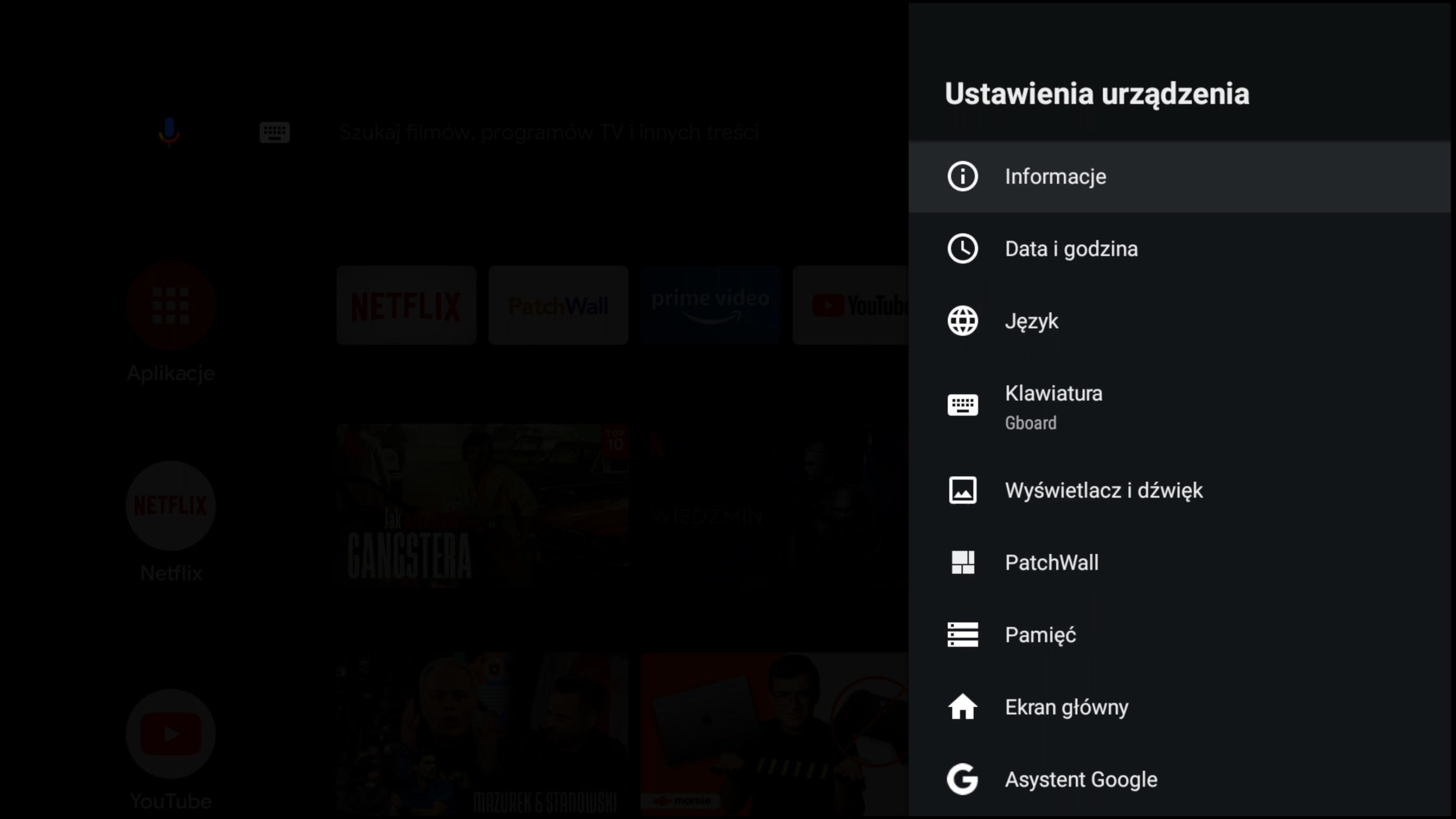Click the house icon for Ekran główny
Viewport: 1456px width, 819px height.
pyautogui.click(x=962, y=706)
